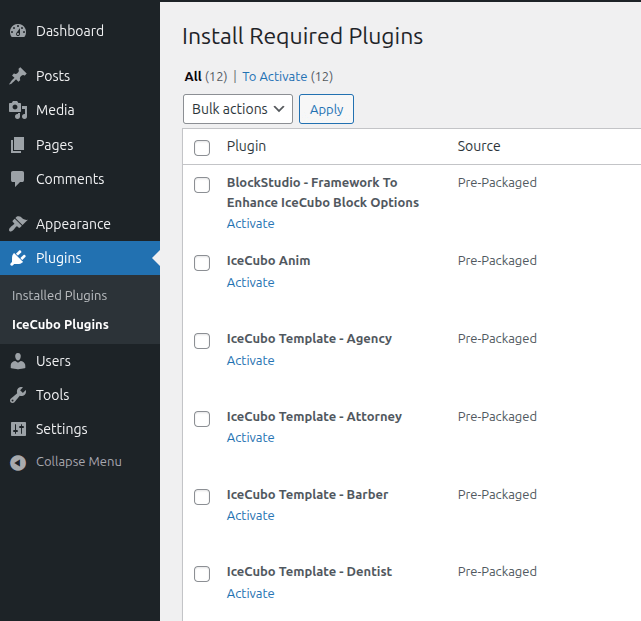Click Pre-Packaged source for IceCubo Anim
The width and height of the screenshot is (641, 621).
tap(497, 261)
